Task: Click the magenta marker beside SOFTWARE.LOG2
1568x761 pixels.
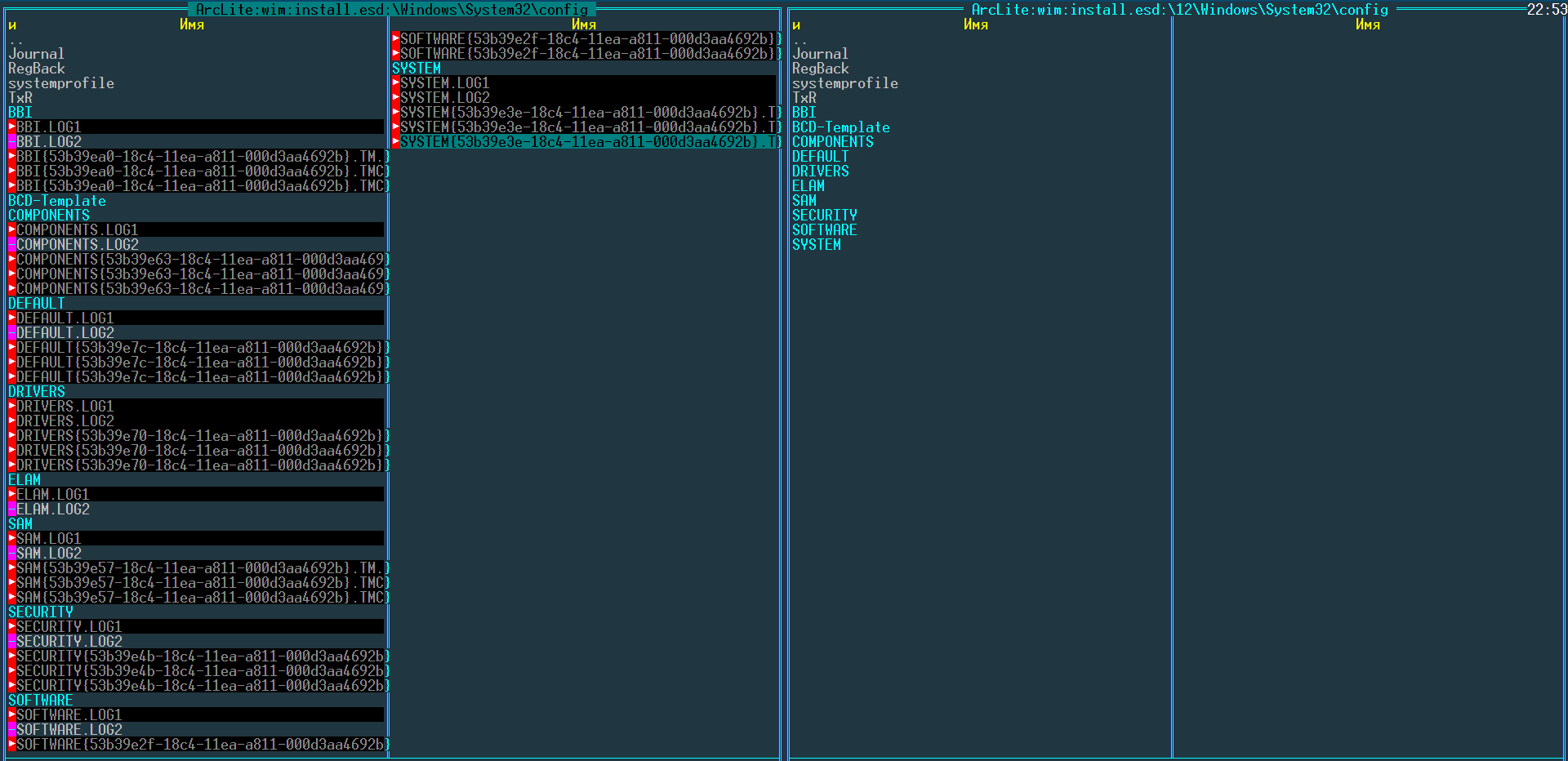Action: (x=11, y=729)
